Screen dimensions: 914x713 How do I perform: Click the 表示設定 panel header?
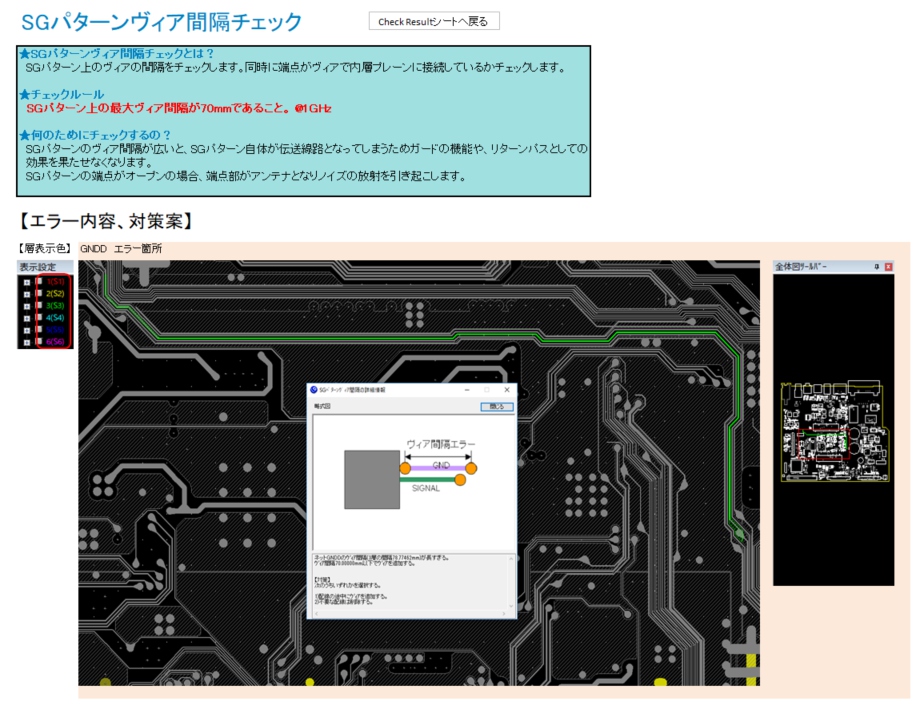(38, 267)
